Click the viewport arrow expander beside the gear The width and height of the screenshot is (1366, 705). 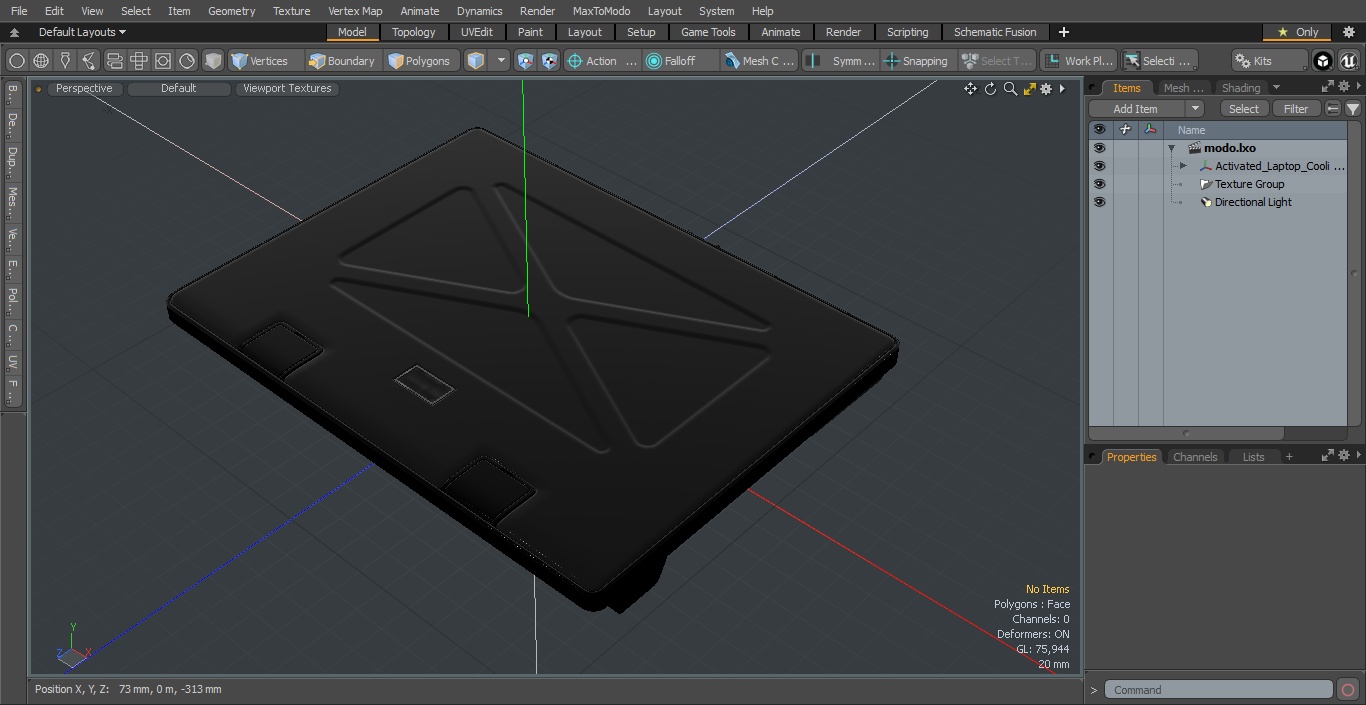1062,89
